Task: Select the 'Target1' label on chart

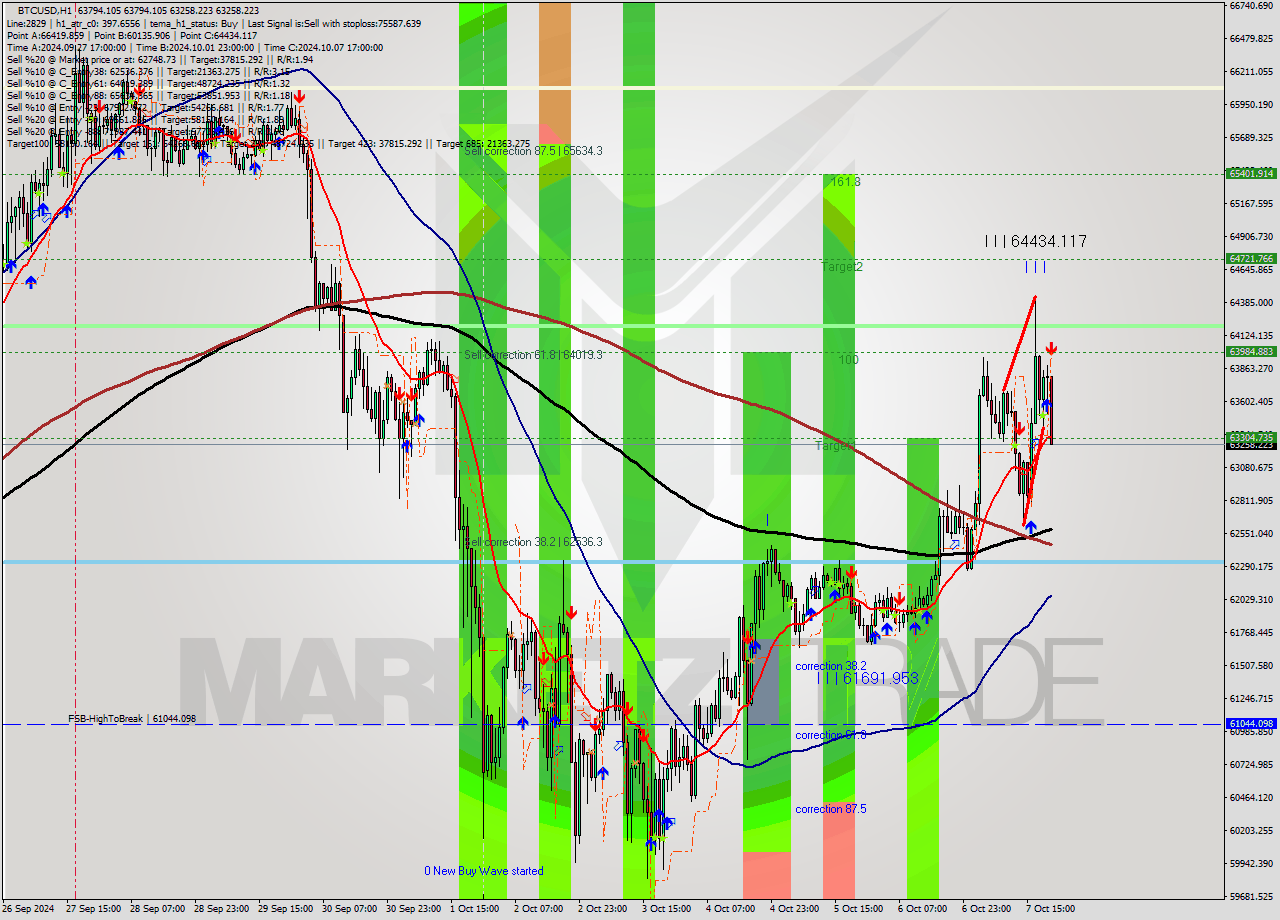Action: click(x=835, y=445)
